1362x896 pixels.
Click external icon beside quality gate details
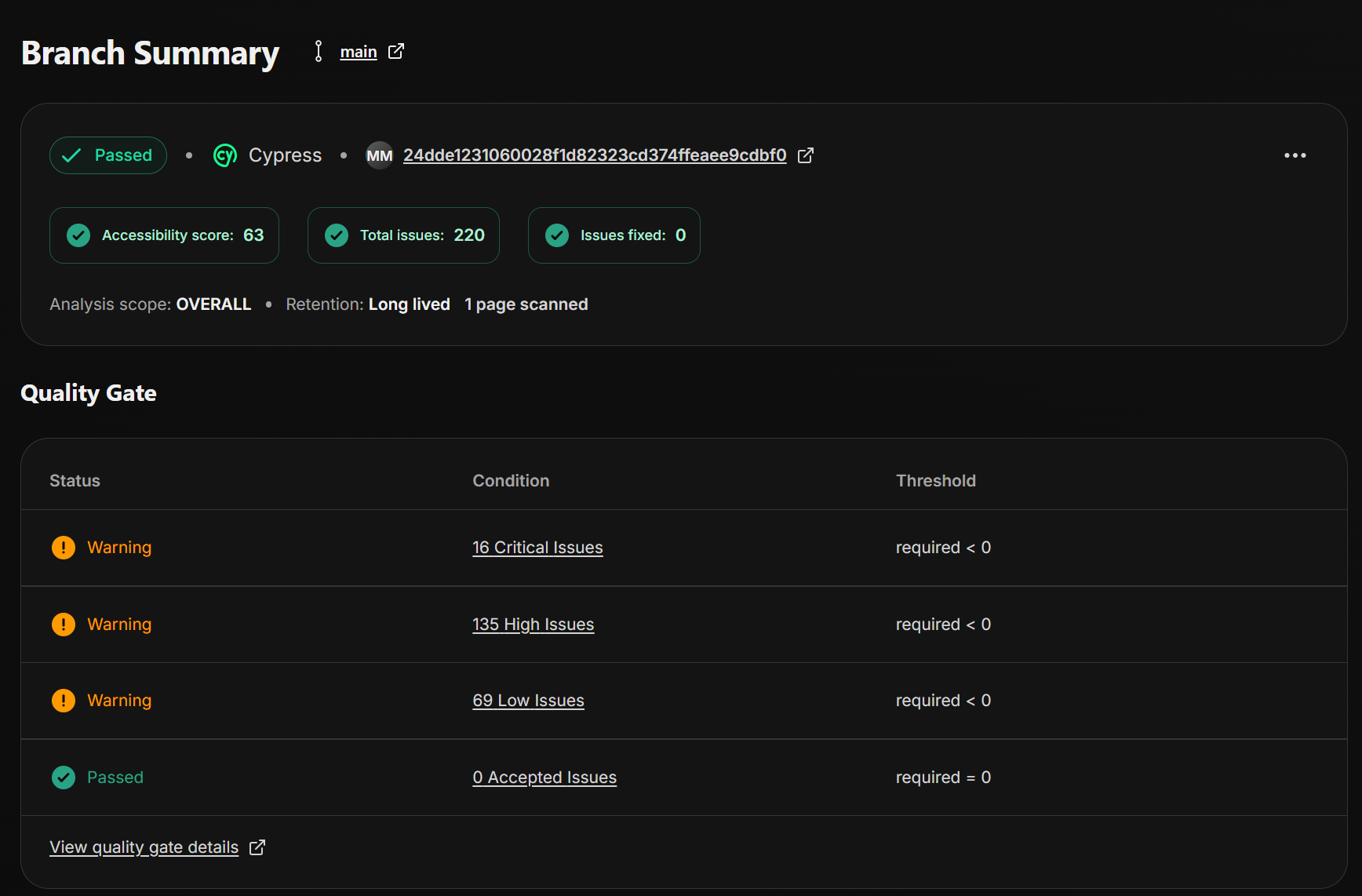257,847
